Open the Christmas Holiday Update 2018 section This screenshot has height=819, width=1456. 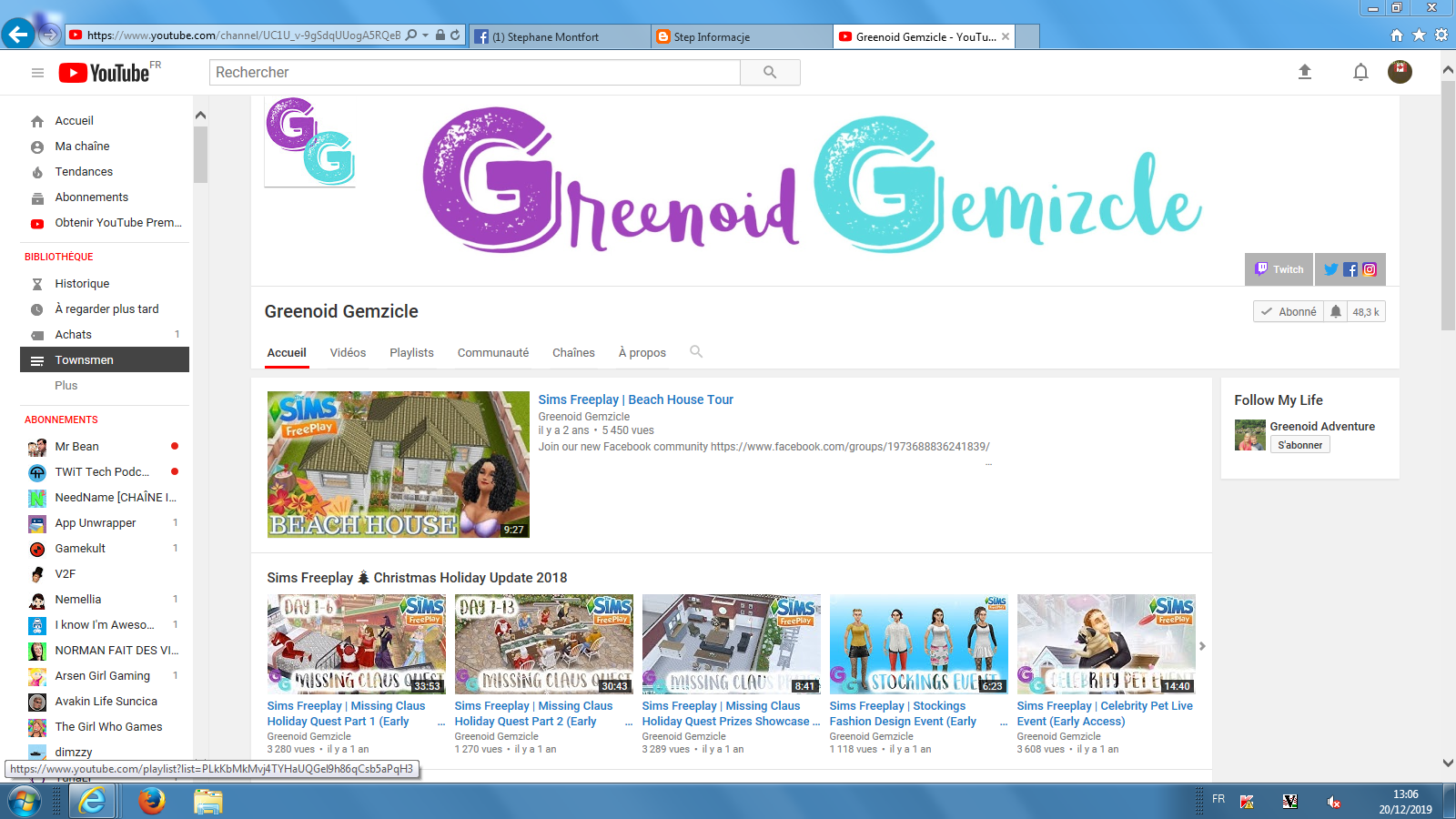tap(417, 578)
